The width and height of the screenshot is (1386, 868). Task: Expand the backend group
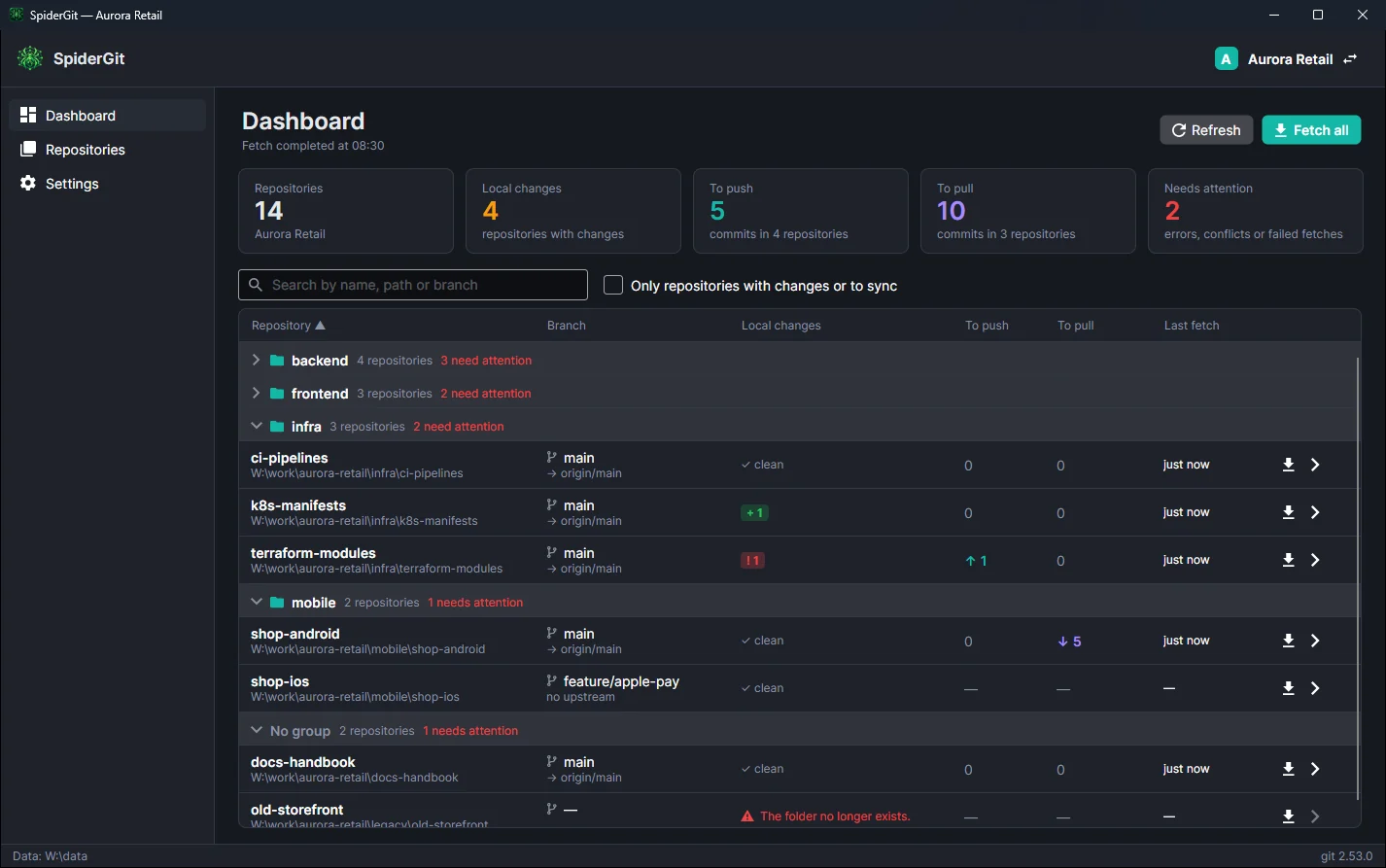[x=257, y=361]
